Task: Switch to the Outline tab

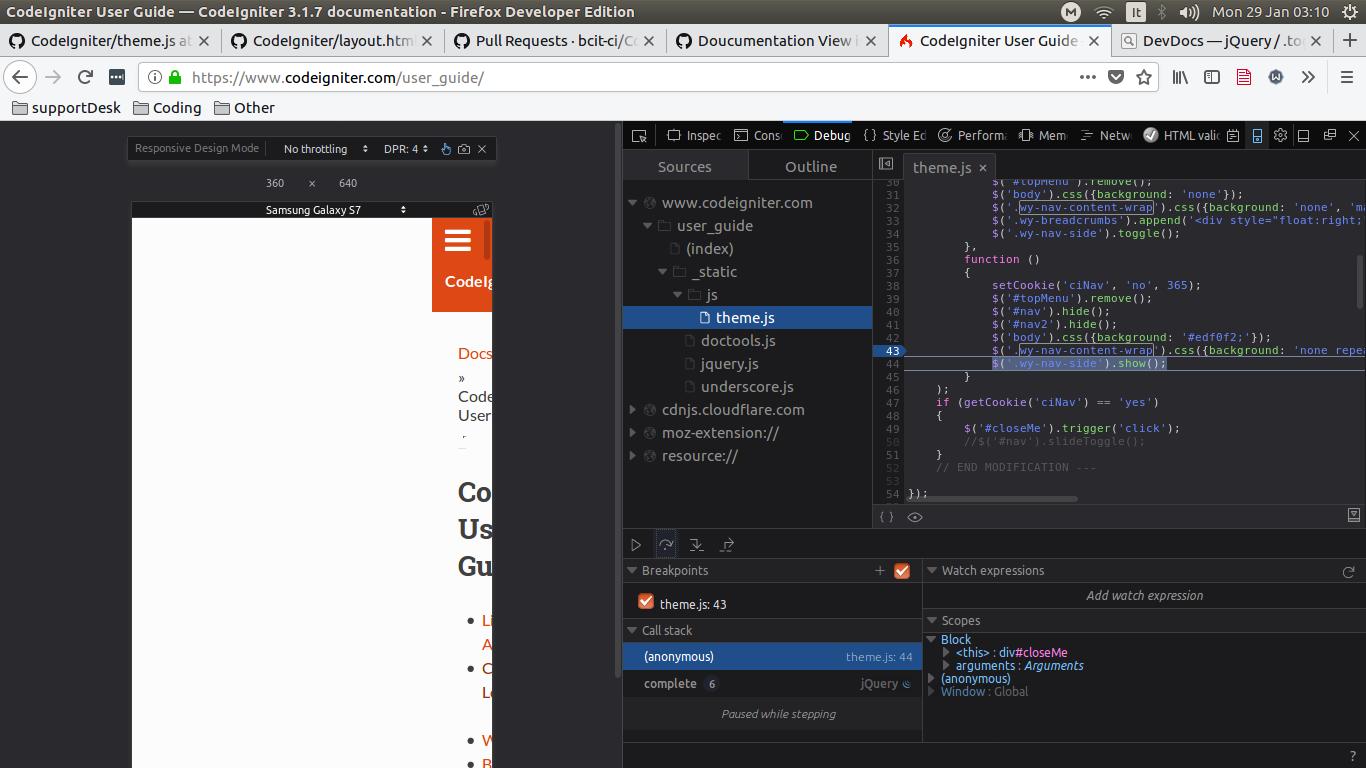Action: pyautogui.click(x=811, y=167)
